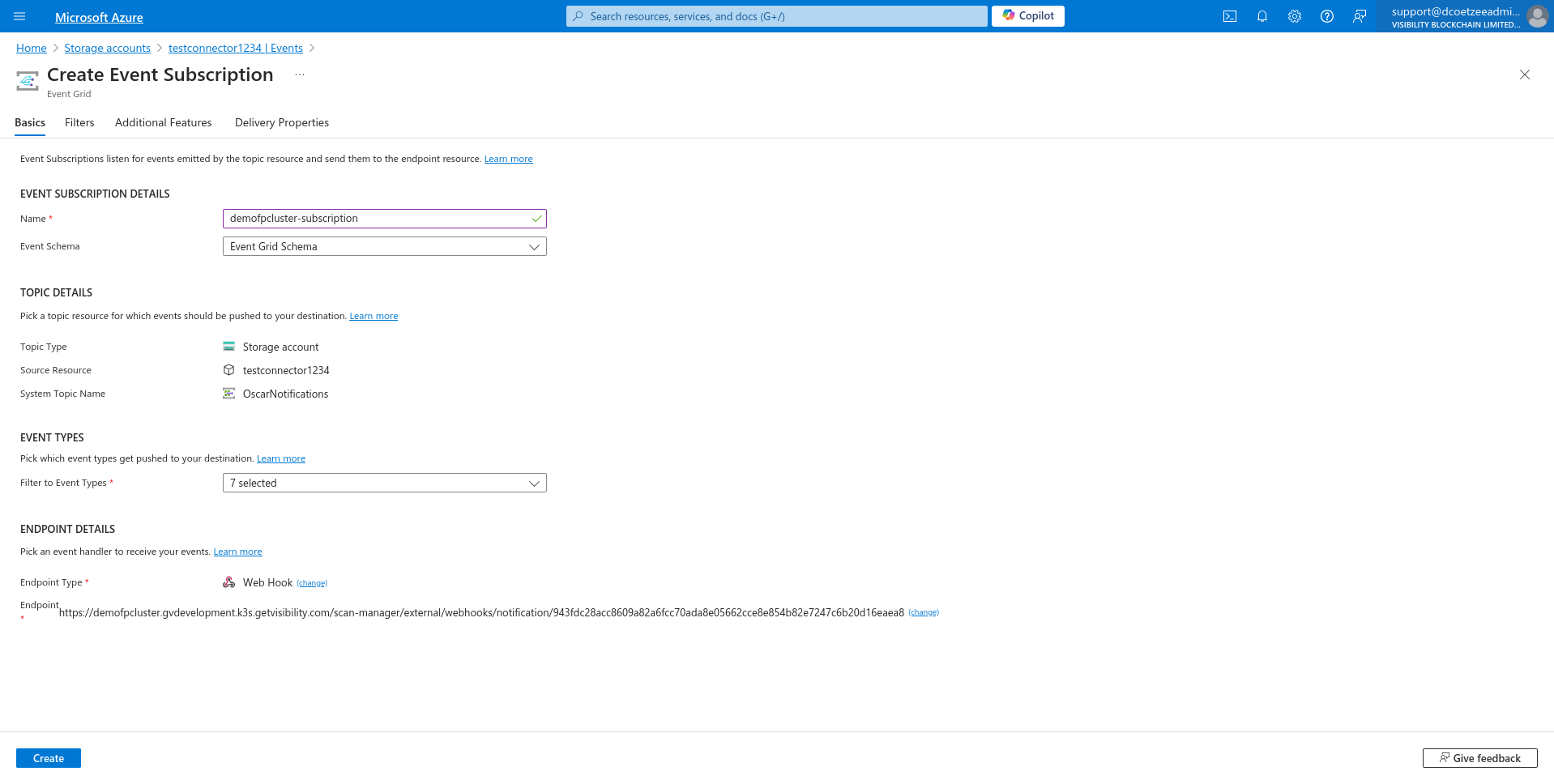The width and height of the screenshot is (1554, 784).
Task: Click into the subscription Name field
Action: [377, 219]
